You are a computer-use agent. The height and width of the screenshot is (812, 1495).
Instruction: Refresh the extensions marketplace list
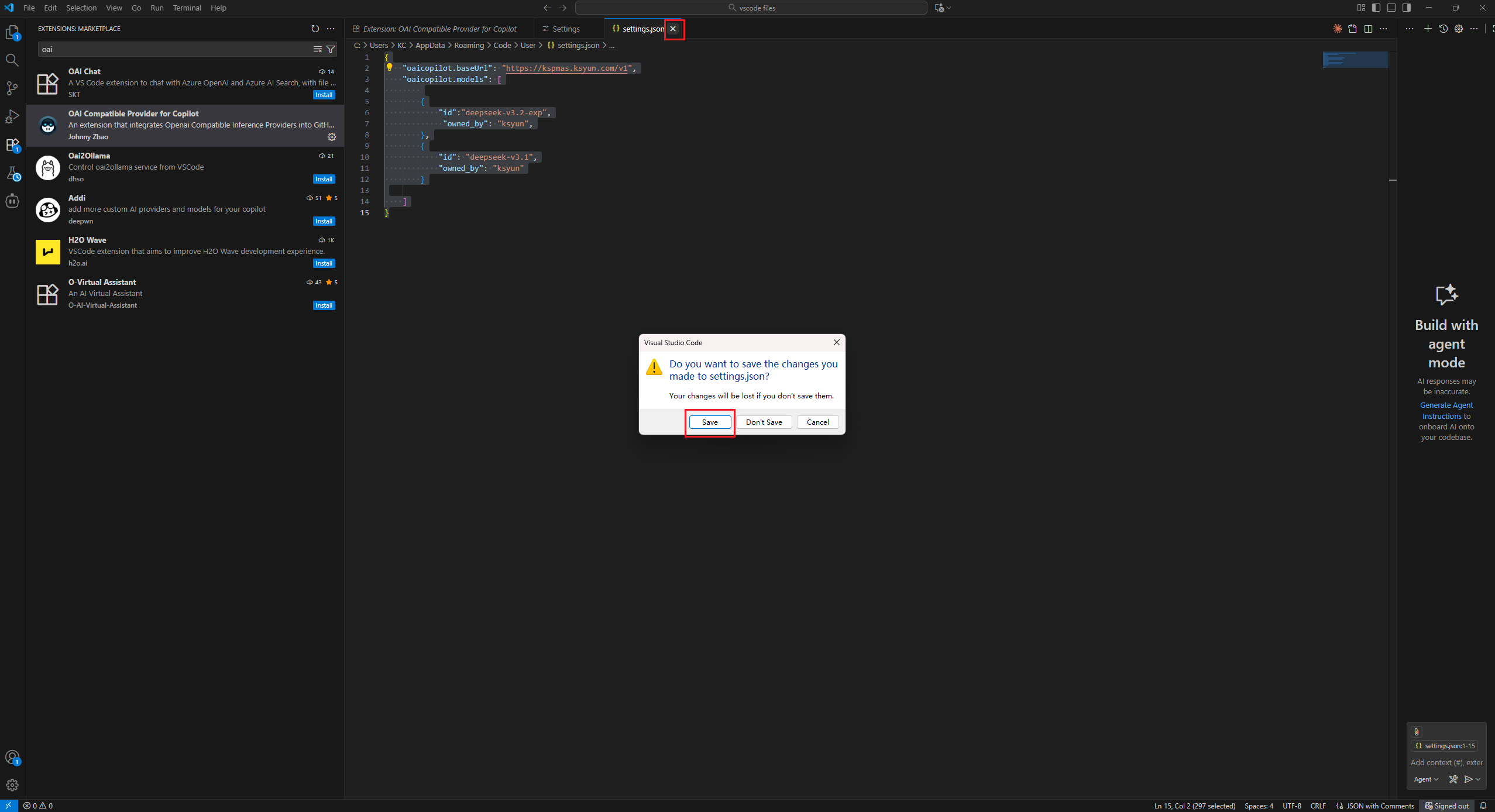click(x=315, y=29)
